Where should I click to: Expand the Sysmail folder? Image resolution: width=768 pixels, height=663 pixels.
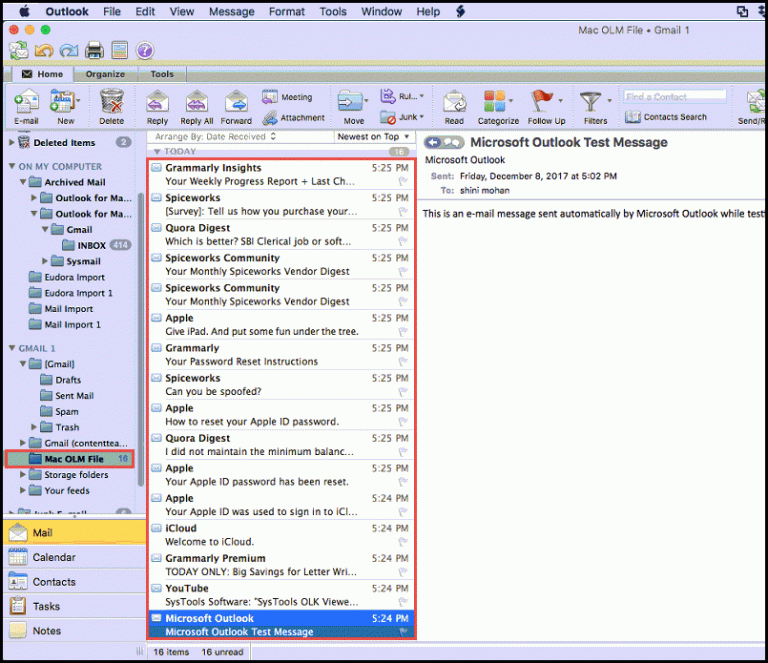click(45, 261)
